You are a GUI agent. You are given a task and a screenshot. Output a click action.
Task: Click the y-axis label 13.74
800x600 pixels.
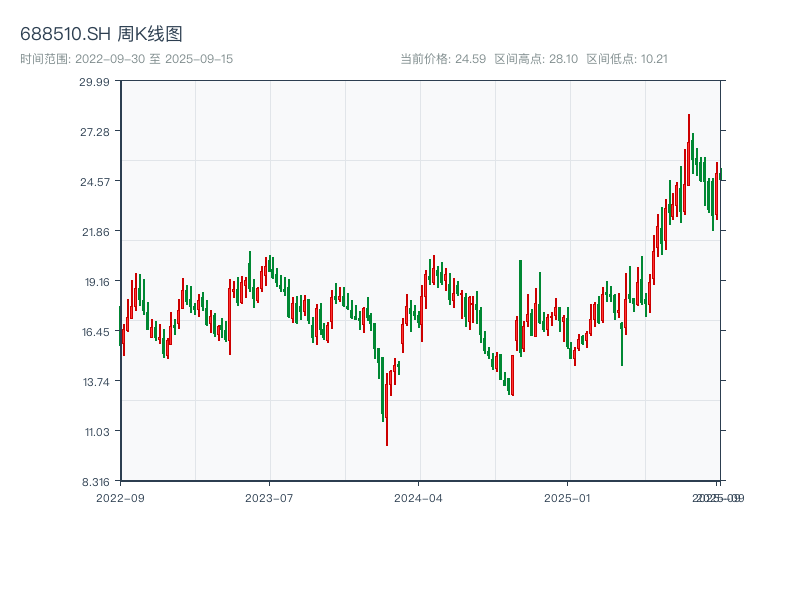click(x=96, y=382)
